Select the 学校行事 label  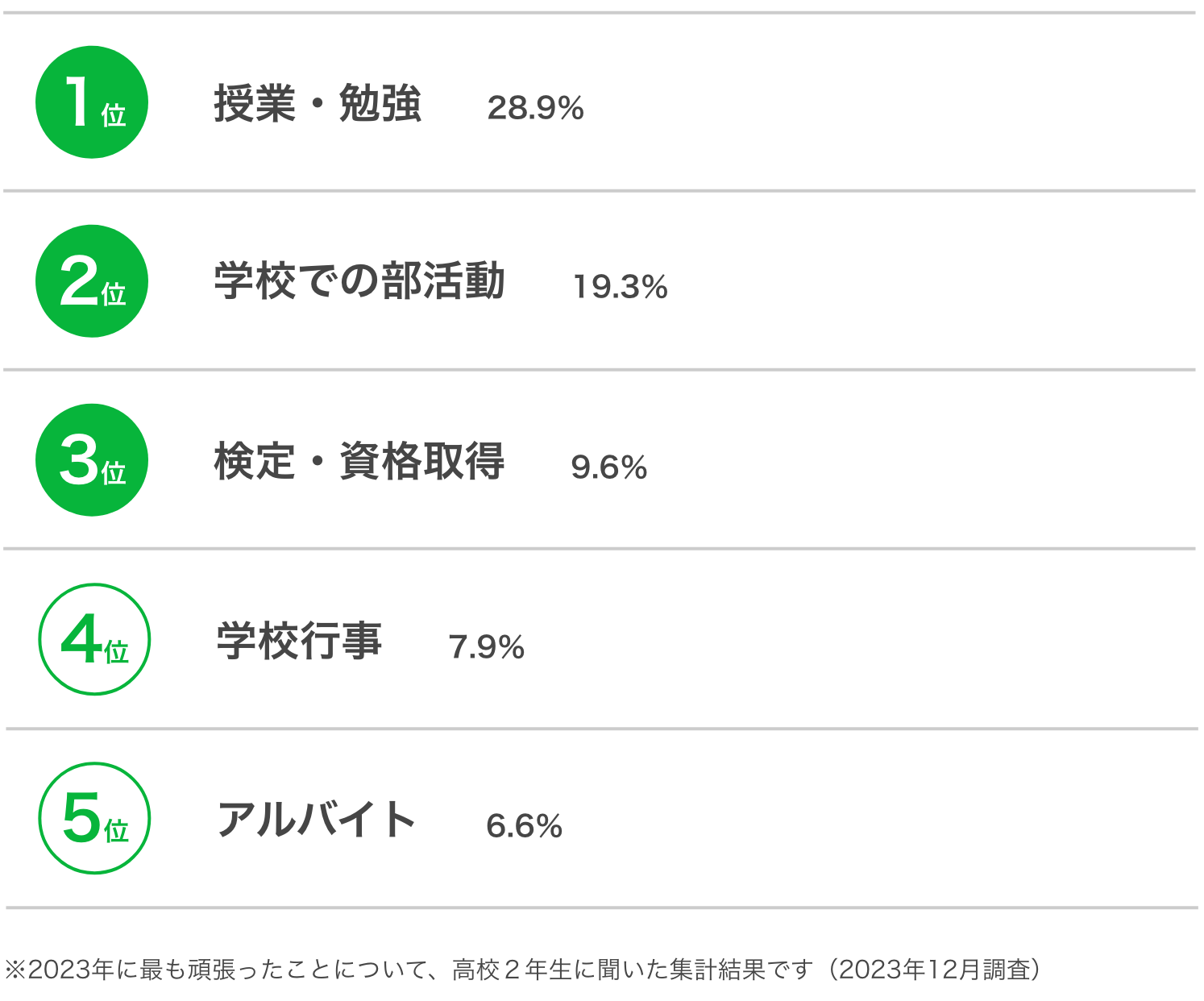[299, 642]
